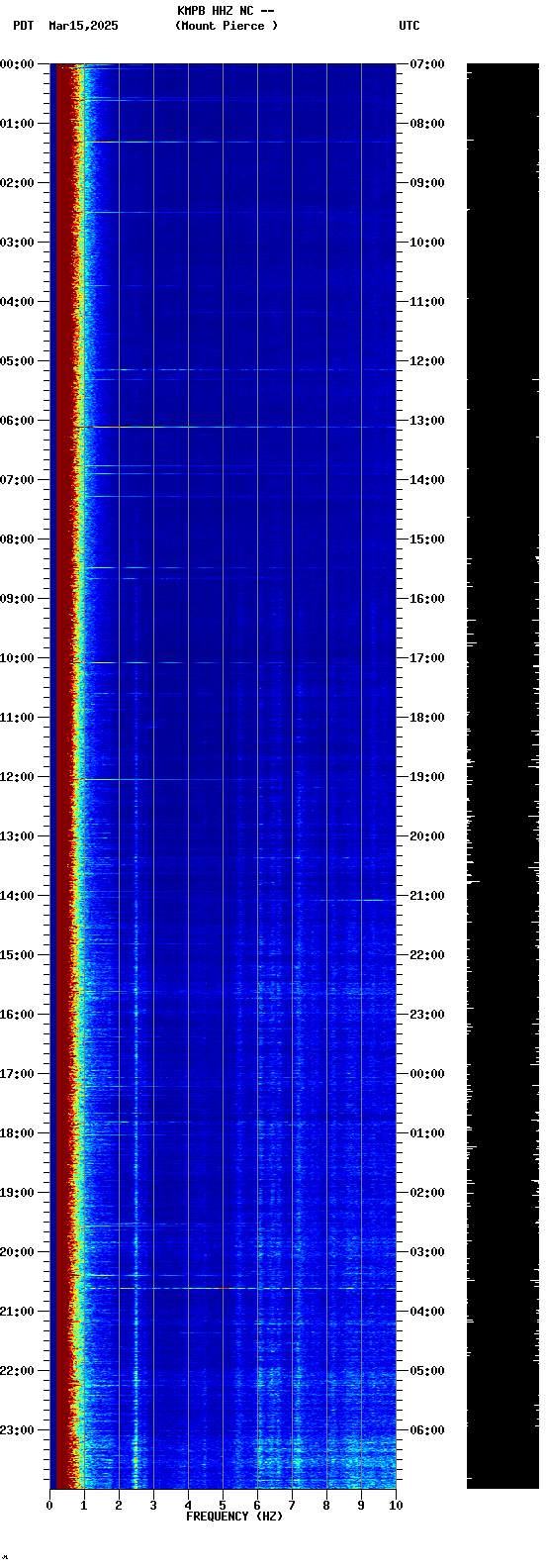Click the 17:00 UTC label on the right axis

[427, 658]
